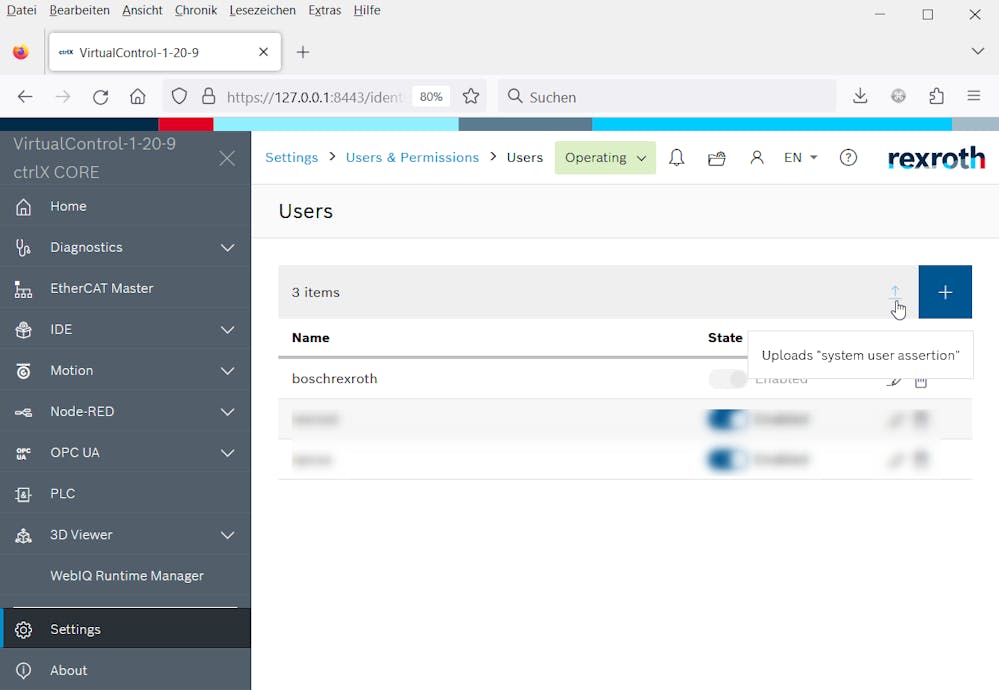The image size is (999, 690).
Task: Bookmark this page with star icon
Action: (x=471, y=96)
